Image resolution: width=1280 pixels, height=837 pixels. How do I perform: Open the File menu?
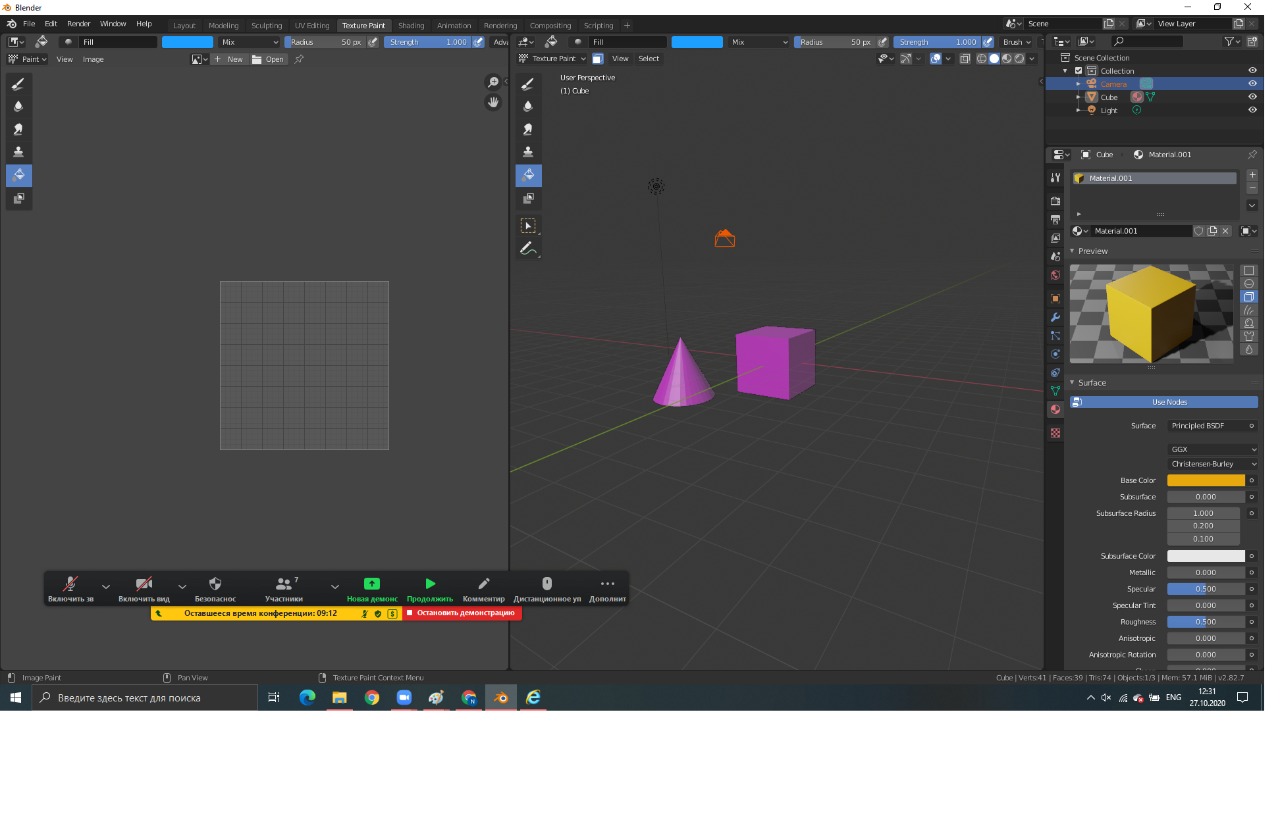click(27, 23)
